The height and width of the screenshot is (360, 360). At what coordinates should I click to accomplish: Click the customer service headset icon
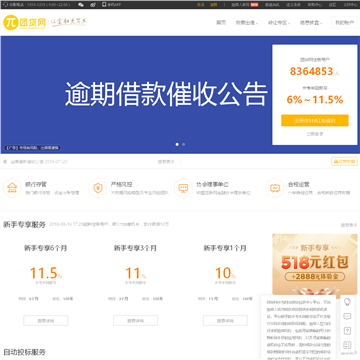[x=6, y=5]
